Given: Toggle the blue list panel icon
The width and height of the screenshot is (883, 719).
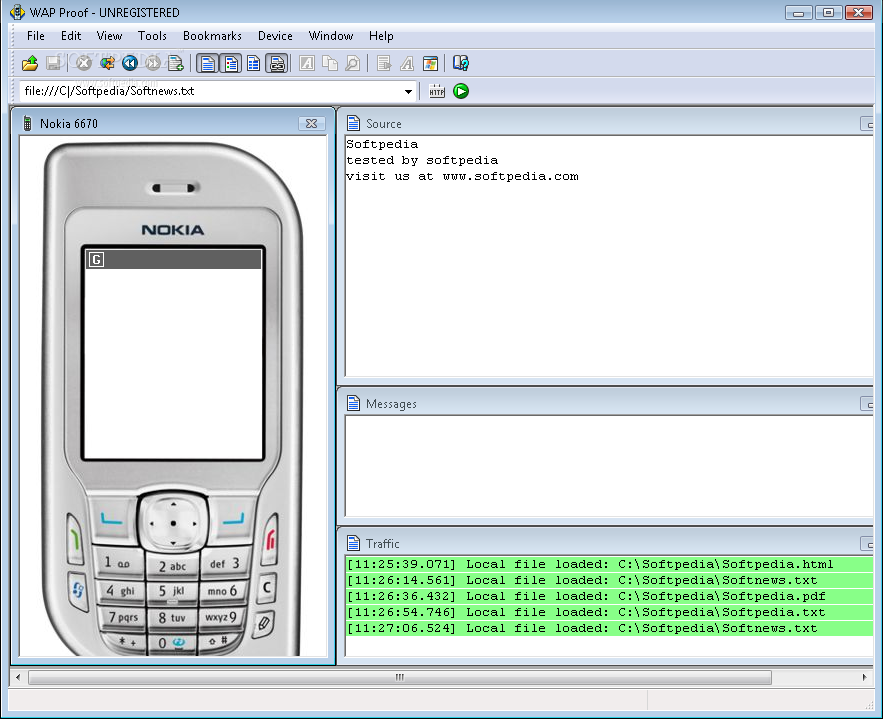Looking at the screenshot, I should [253, 63].
